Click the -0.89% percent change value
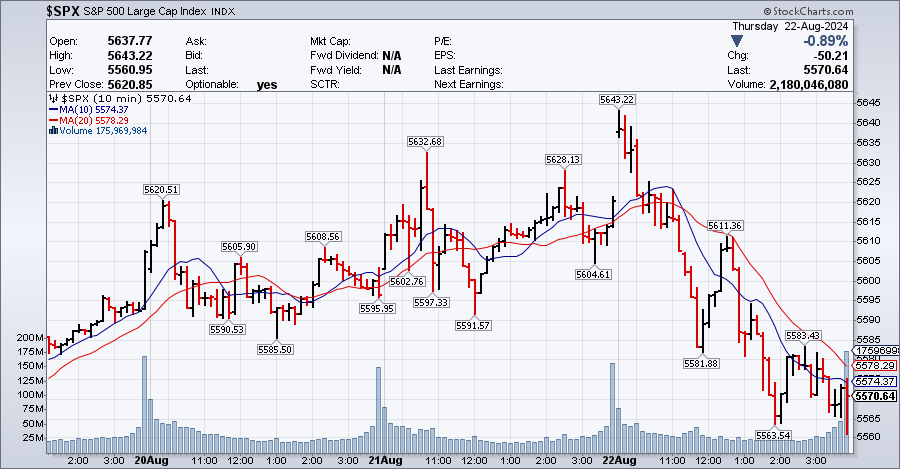The width and height of the screenshot is (900, 469). point(828,41)
